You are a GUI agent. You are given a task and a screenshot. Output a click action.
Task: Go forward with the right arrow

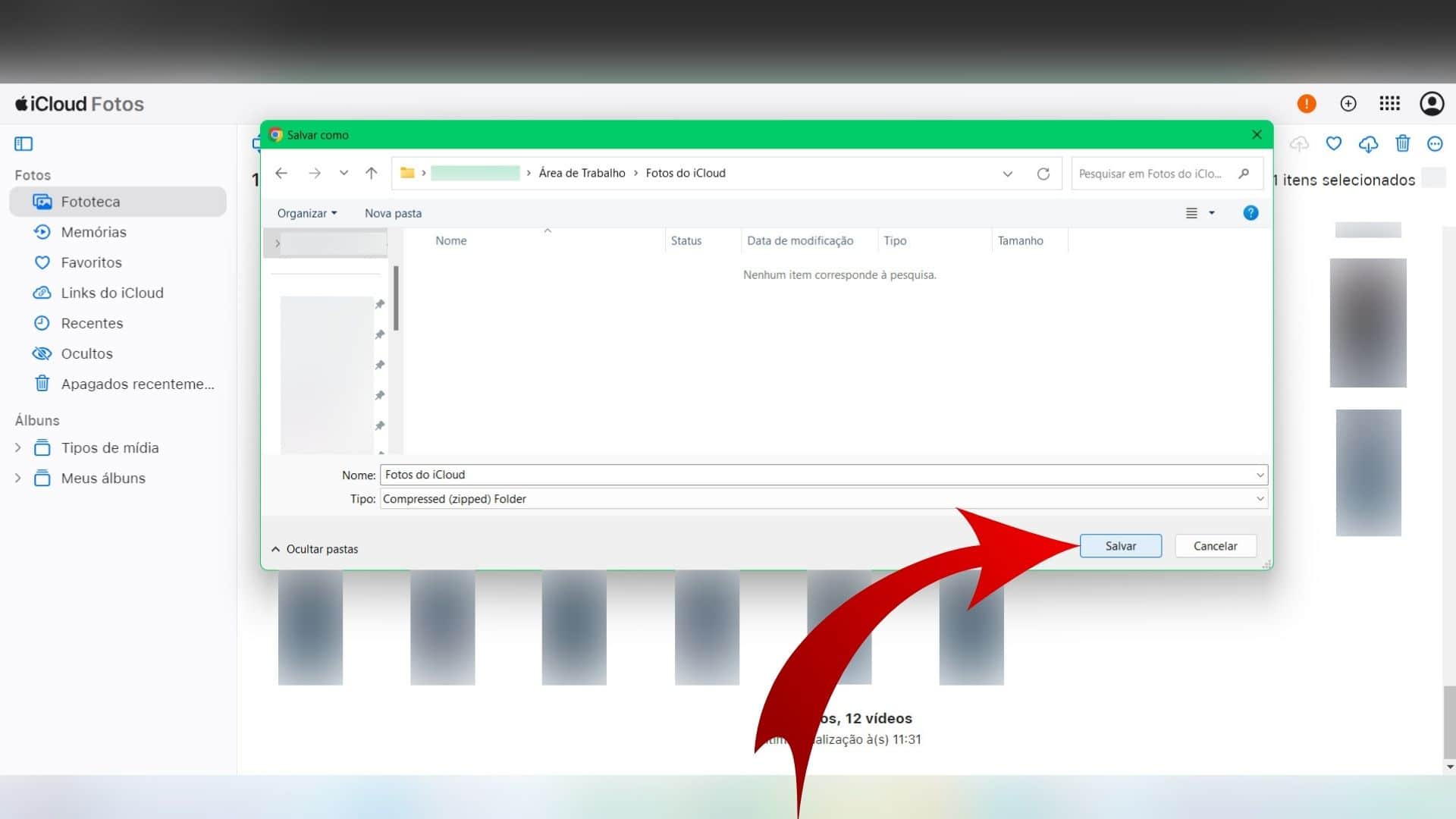point(315,173)
